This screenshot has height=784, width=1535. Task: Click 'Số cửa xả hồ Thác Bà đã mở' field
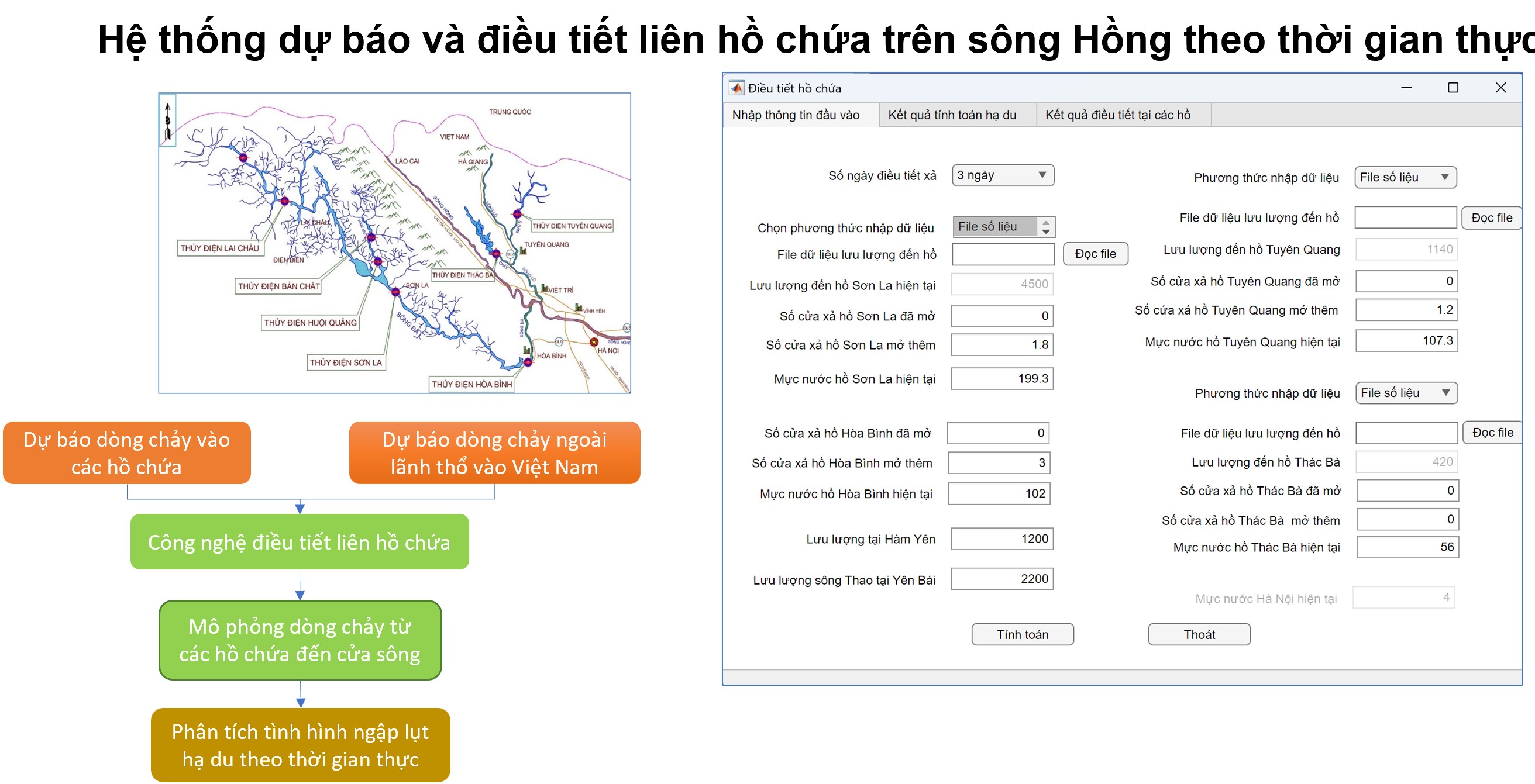tap(1408, 491)
